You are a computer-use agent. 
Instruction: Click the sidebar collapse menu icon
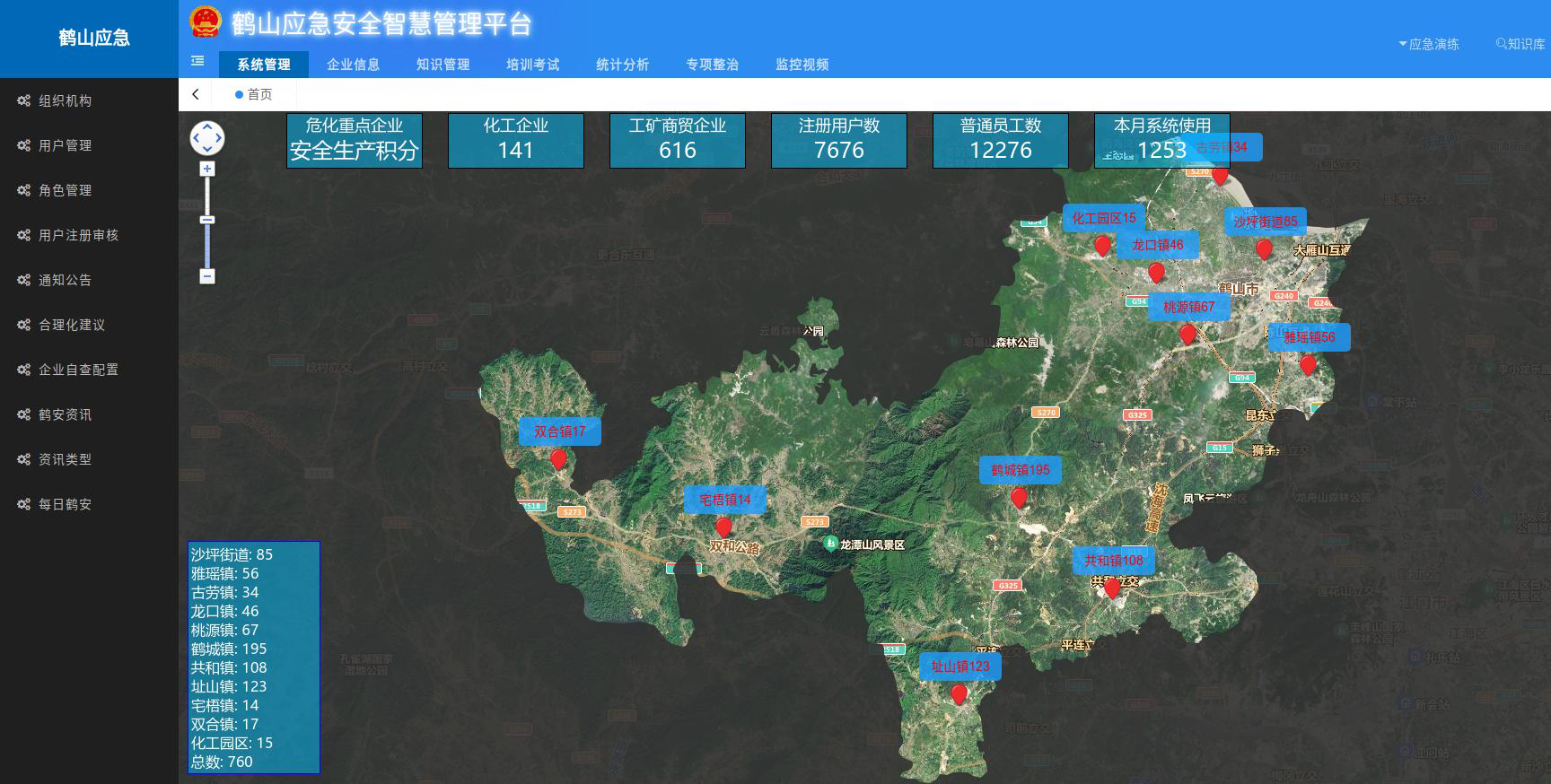[x=197, y=61]
